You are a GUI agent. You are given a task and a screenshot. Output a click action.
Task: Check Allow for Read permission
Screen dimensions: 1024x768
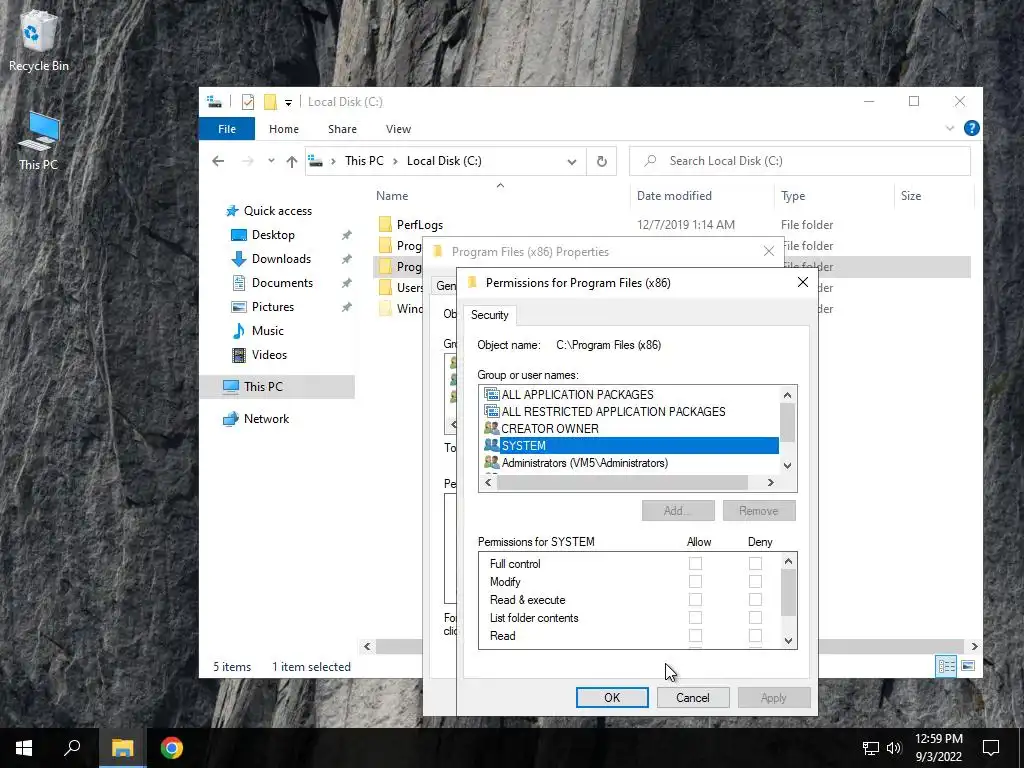[696, 635]
